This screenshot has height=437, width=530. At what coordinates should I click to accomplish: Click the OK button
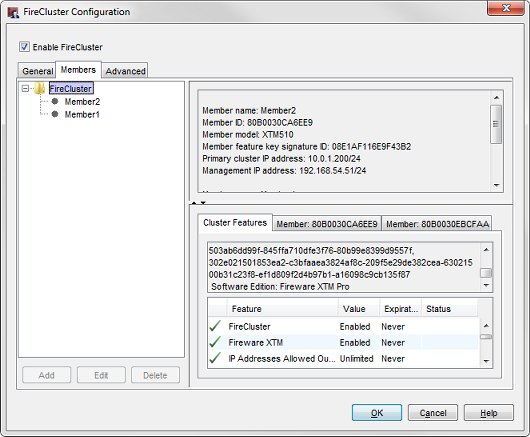click(377, 413)
